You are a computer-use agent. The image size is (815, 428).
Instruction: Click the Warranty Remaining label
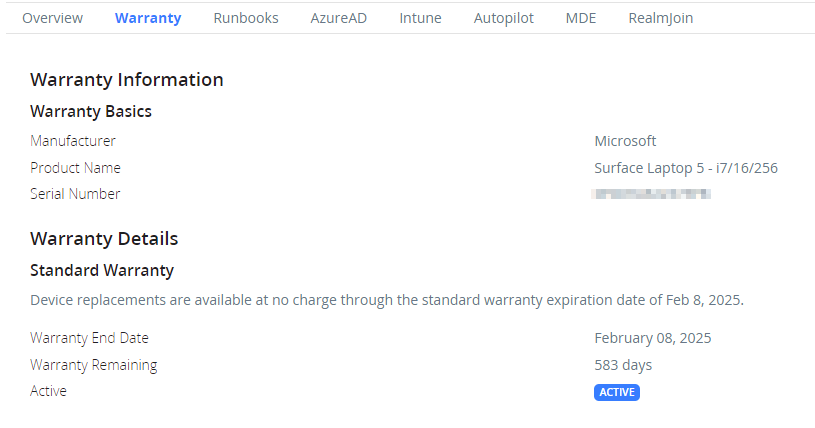pyautogui.click(x=94, y=365)
